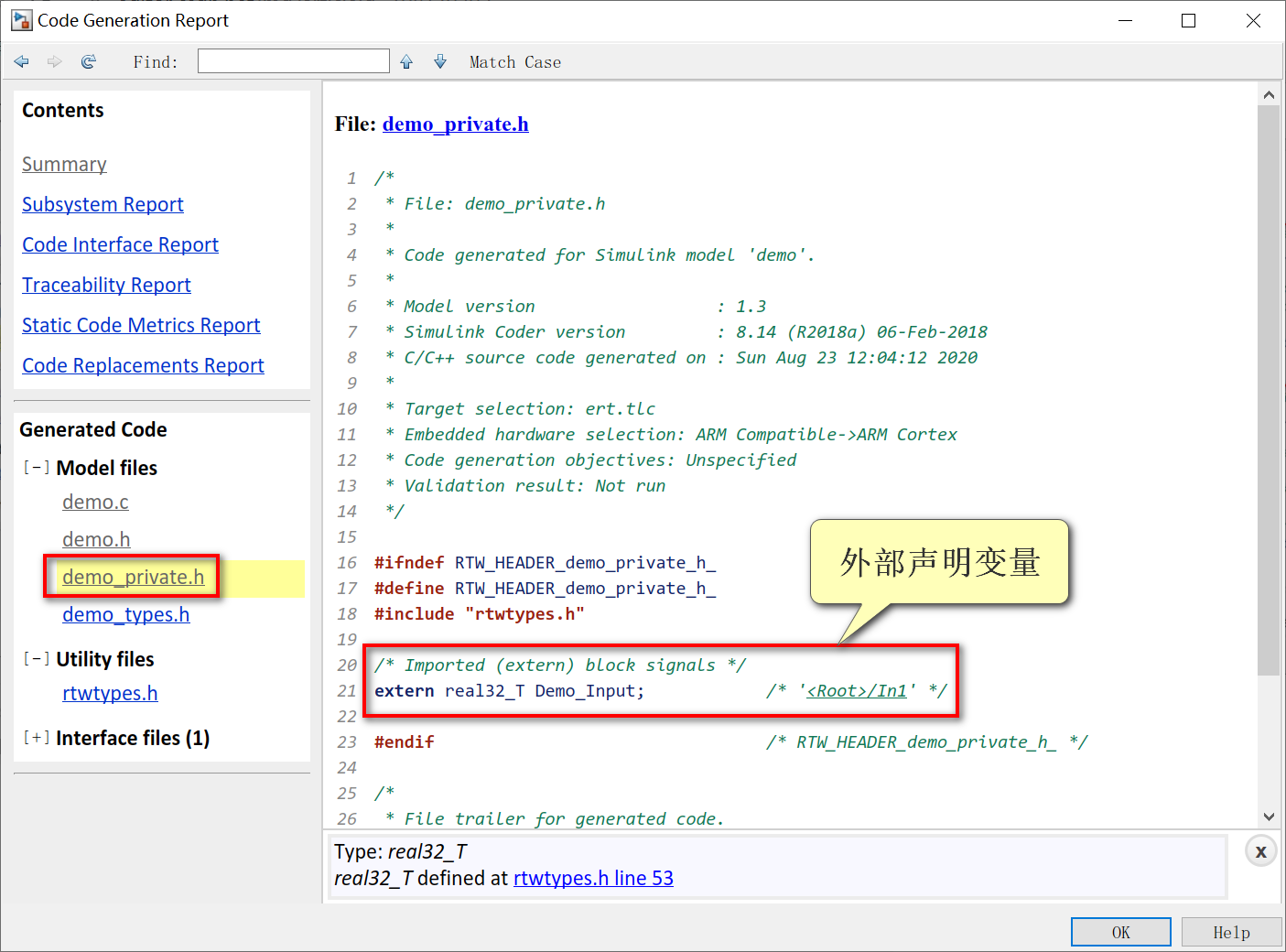Click the Validation result: Not run comment
The width and height of the screenshot is (1286, 952).
[x=525, y=485]
